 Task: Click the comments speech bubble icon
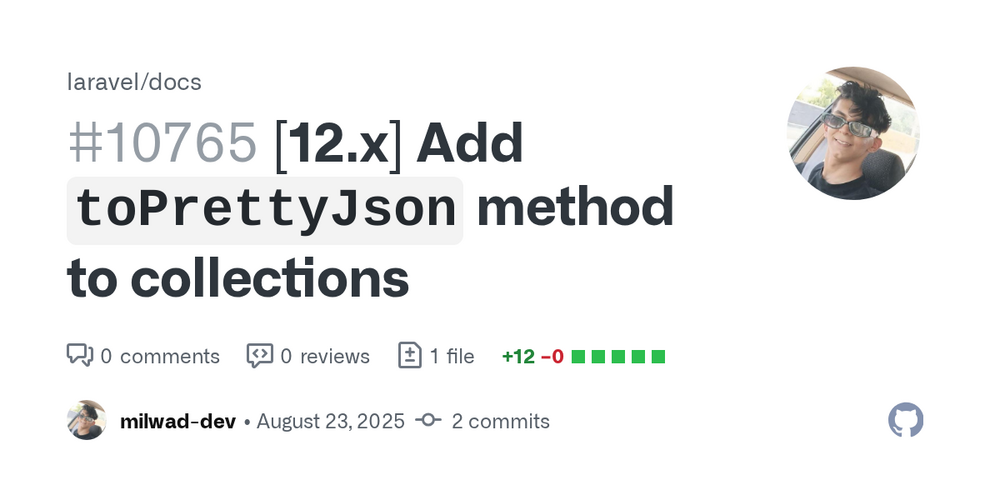point(80,355)
